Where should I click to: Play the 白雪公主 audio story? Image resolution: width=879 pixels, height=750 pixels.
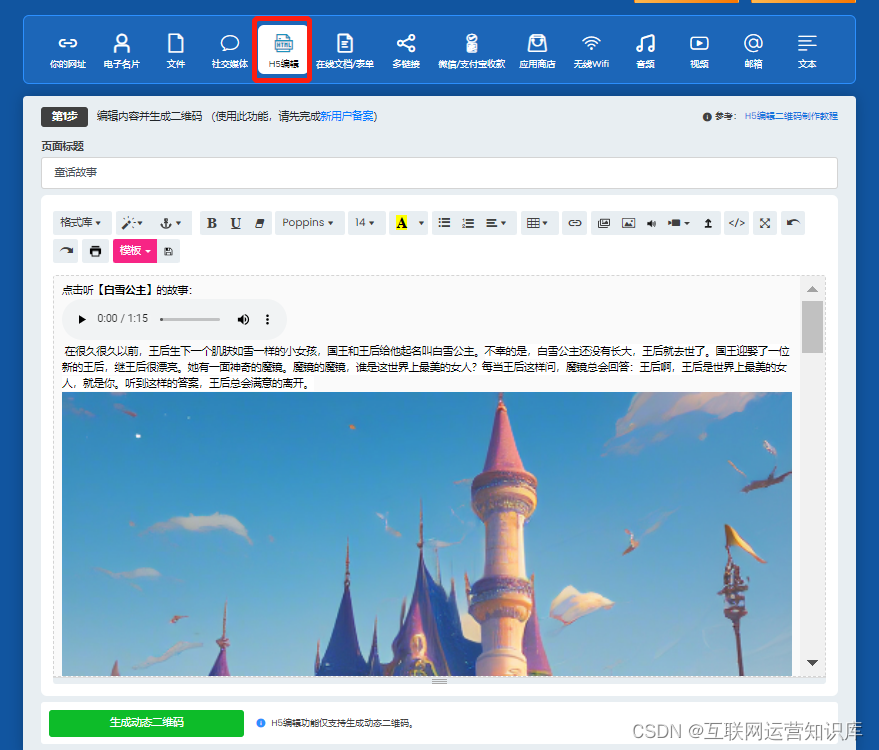click(82, 319)
